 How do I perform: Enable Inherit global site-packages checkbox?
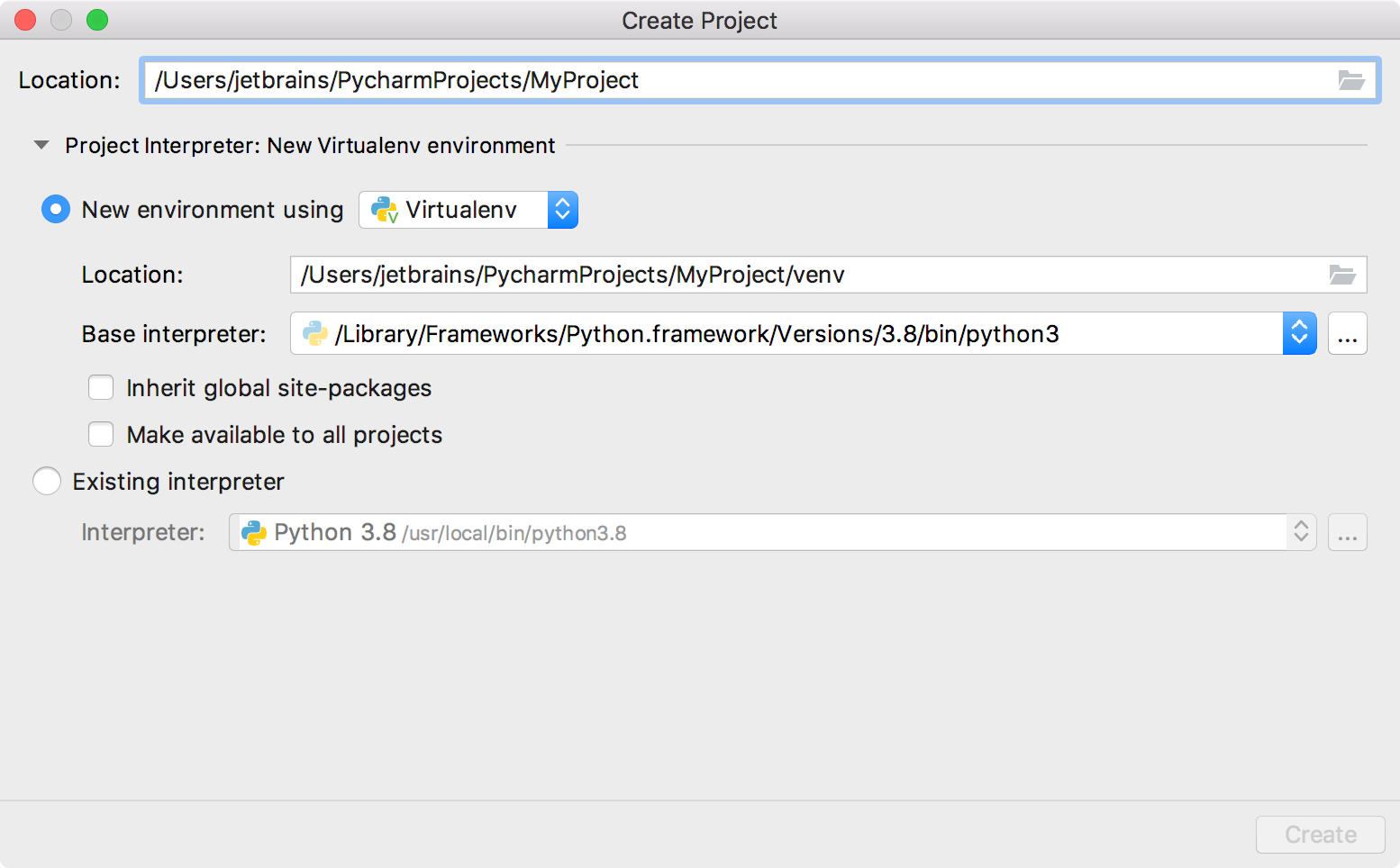pyautogui.click(x=101, y=387)
